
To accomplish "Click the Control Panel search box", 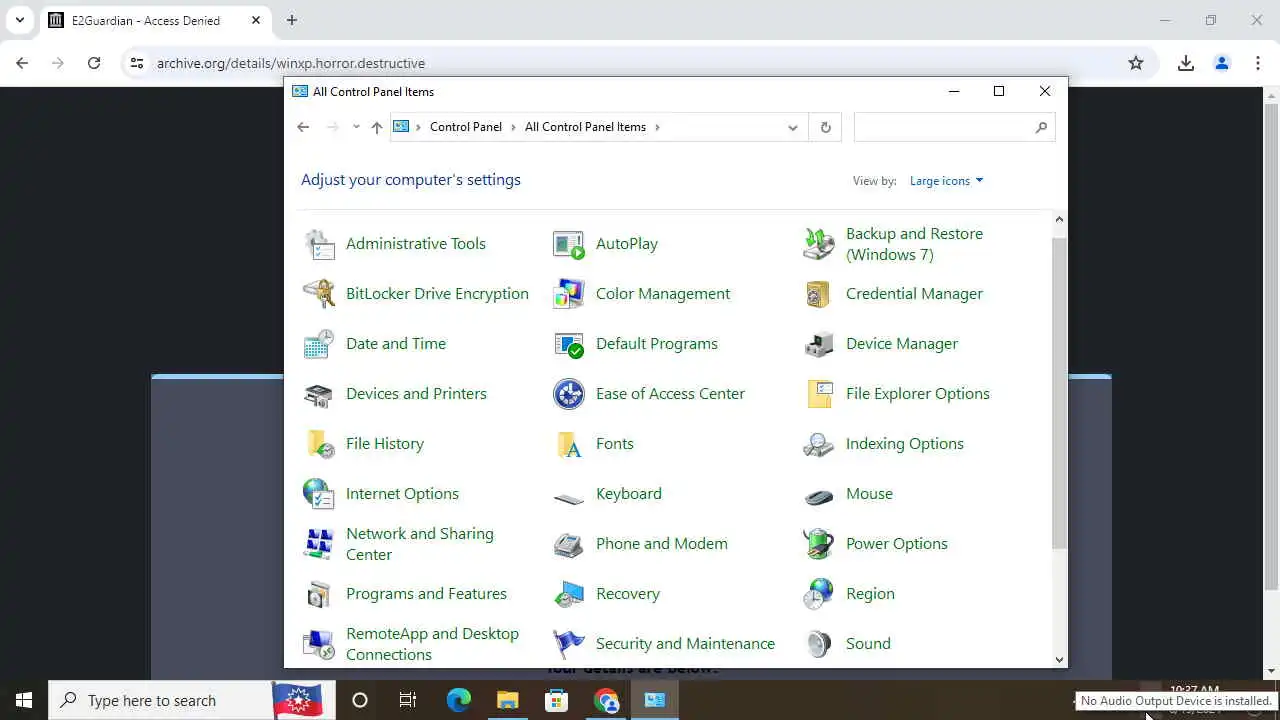I will (954, 127).
